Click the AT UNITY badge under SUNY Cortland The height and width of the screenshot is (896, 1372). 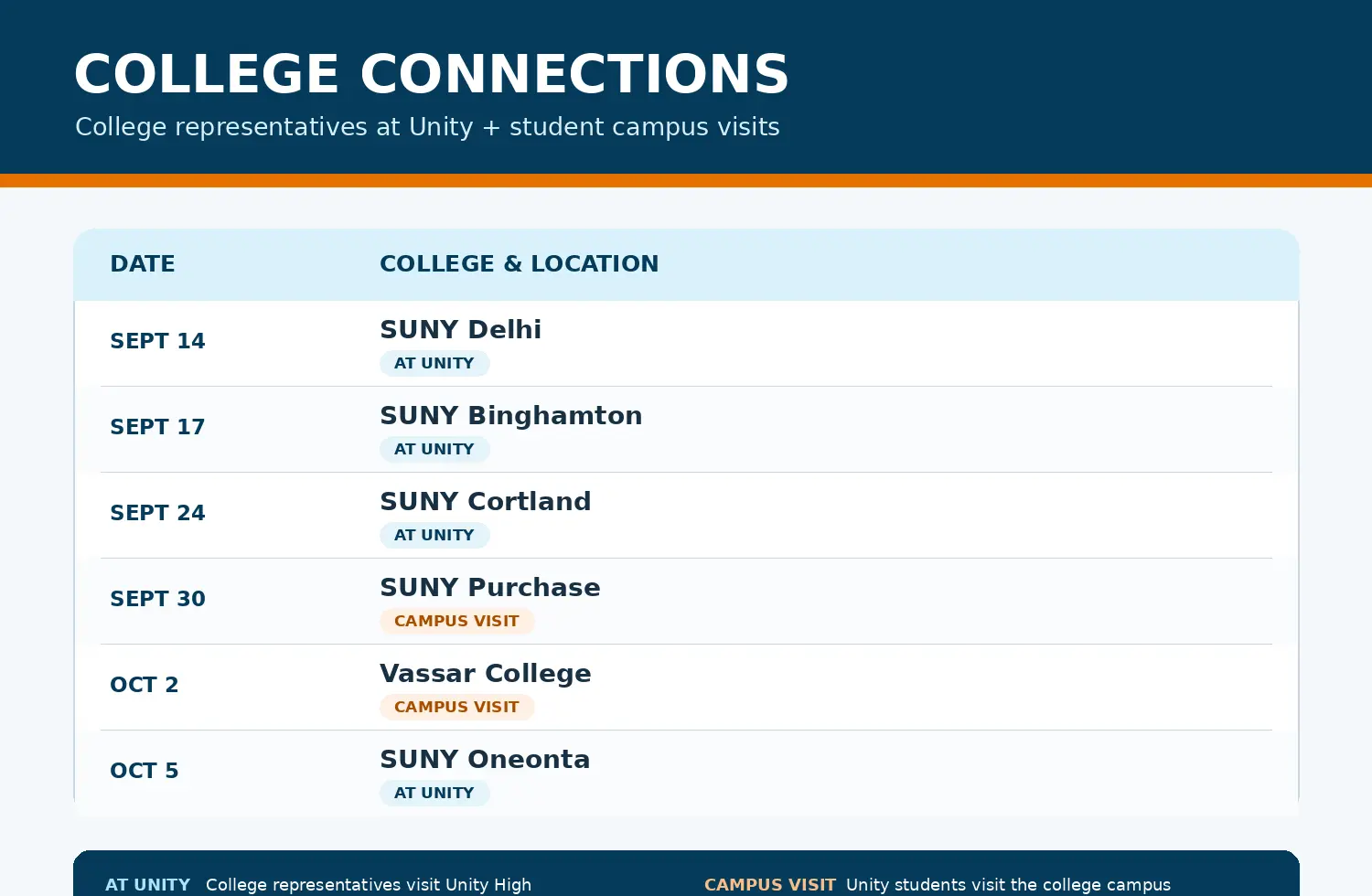click(x=434, y=536)
